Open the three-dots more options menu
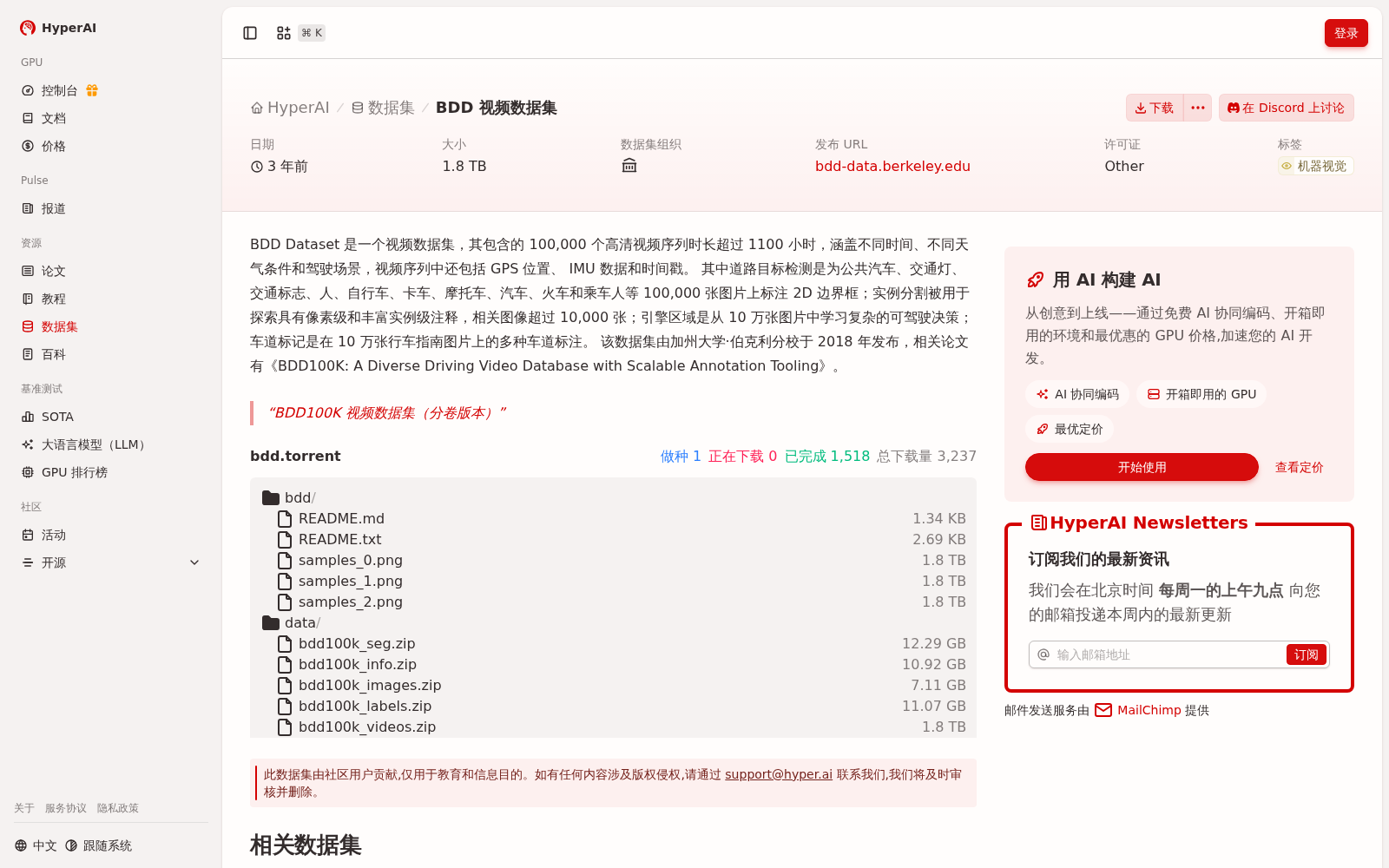1389x868 pixels. [x=1198, y=108]
